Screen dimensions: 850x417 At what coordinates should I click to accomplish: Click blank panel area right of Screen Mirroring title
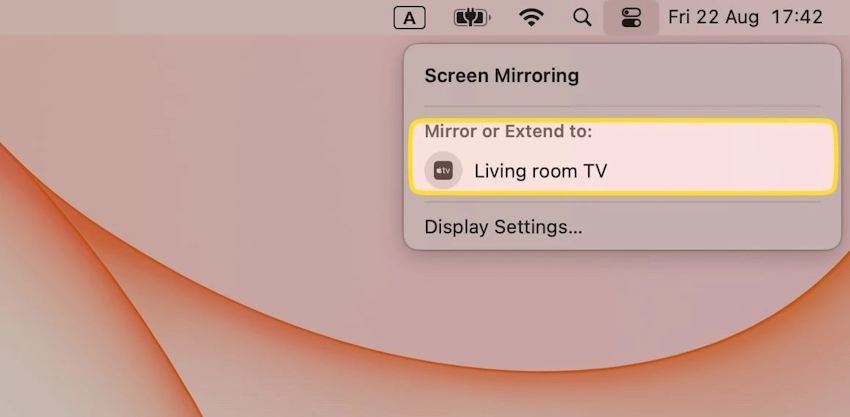710,75
